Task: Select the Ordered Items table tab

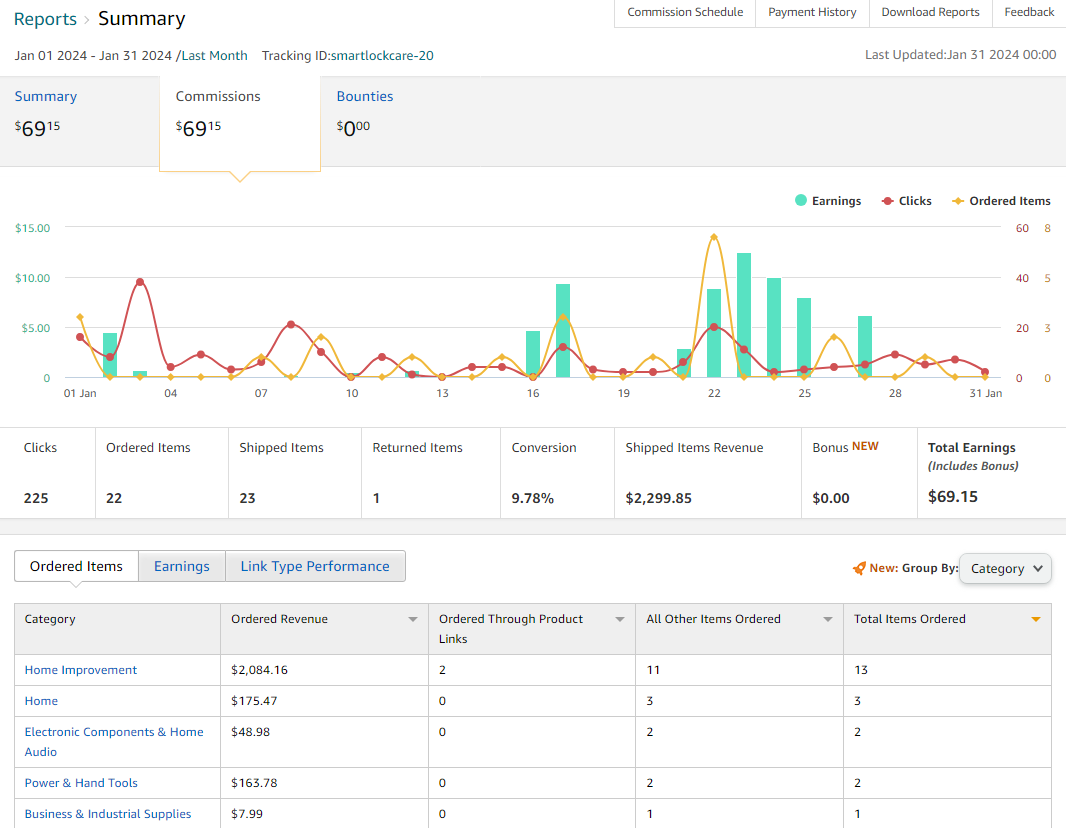Action: (x=76, y=566)
